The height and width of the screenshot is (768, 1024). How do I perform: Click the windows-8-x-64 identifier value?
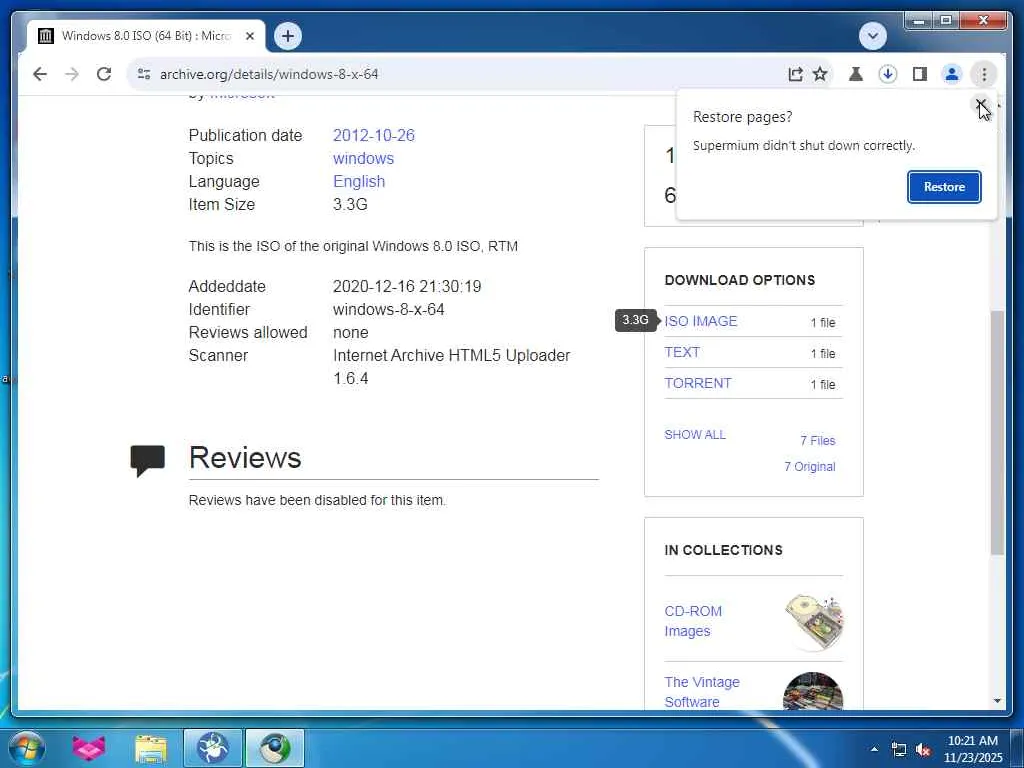[389, 310]
